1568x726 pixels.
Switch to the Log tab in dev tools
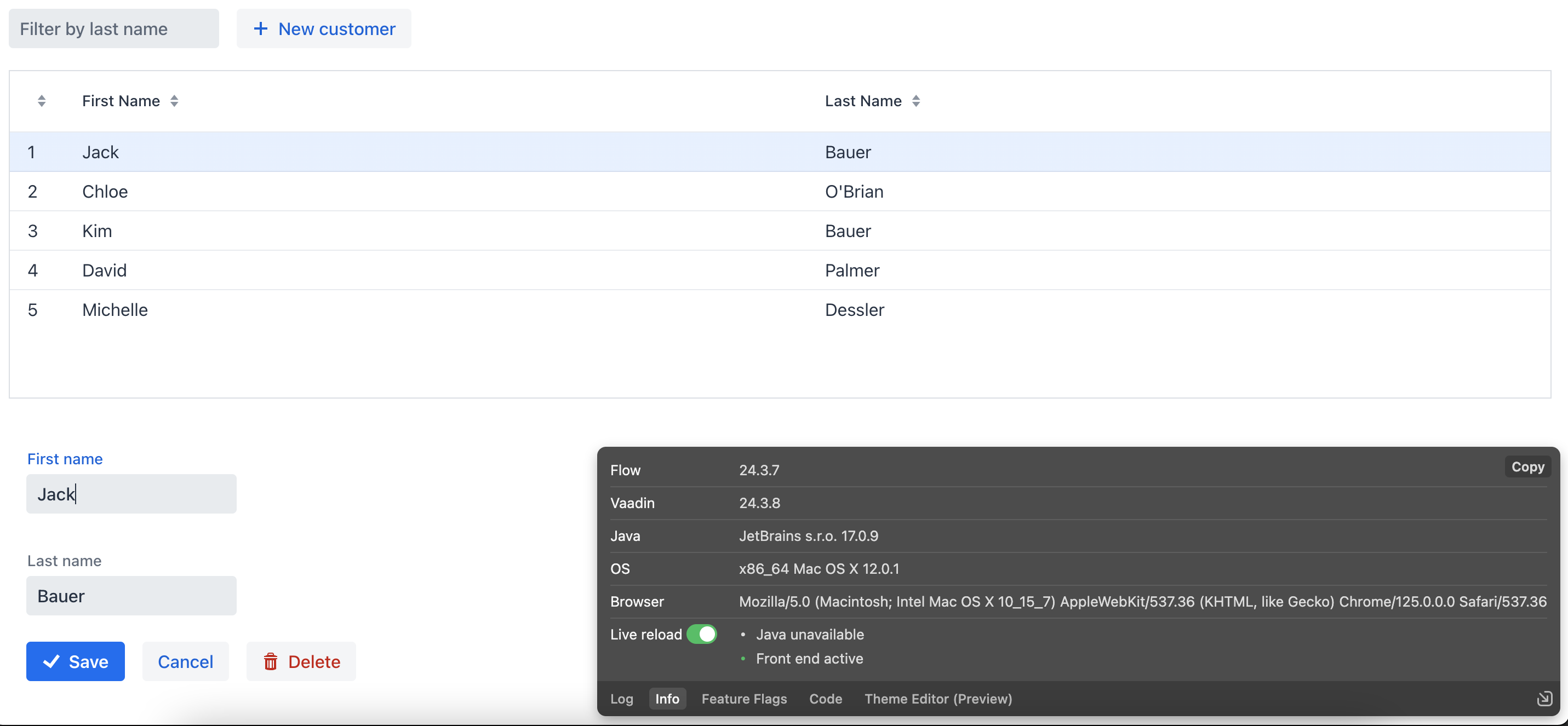coord(621,699)
